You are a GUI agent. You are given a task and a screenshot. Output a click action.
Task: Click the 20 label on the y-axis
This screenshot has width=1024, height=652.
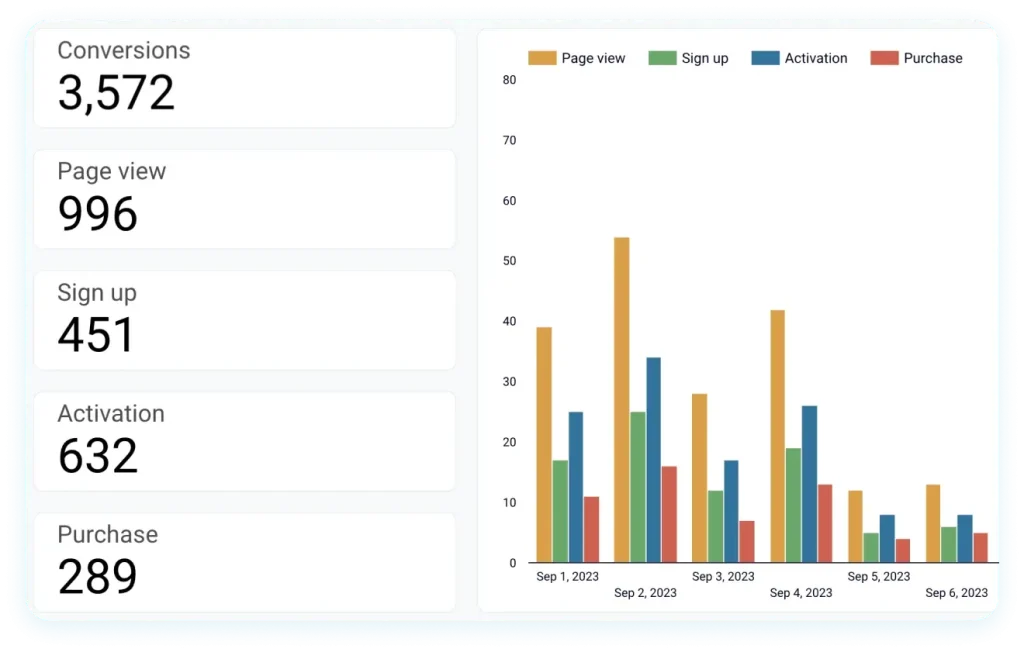pyautogui.click(x=509, y=442)
